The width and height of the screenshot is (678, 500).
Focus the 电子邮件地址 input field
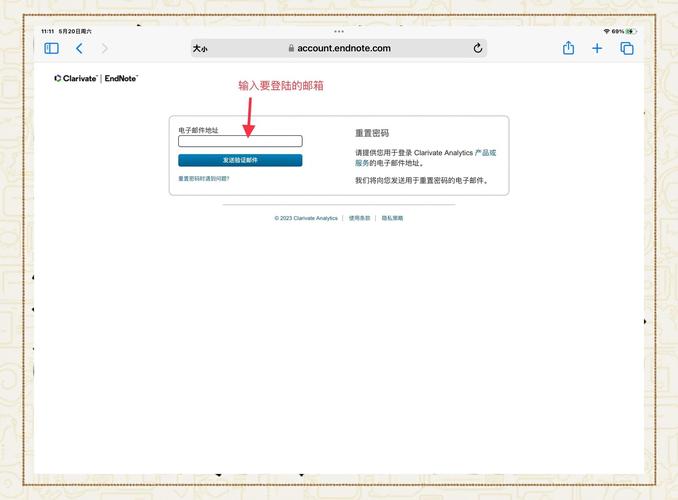[x=240, y=141]
